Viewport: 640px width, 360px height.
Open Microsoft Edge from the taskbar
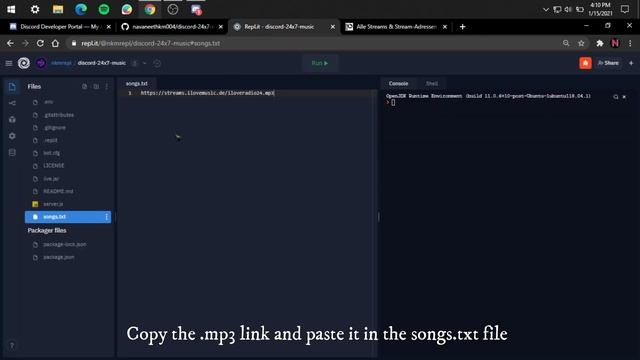(x=81, y=9)
